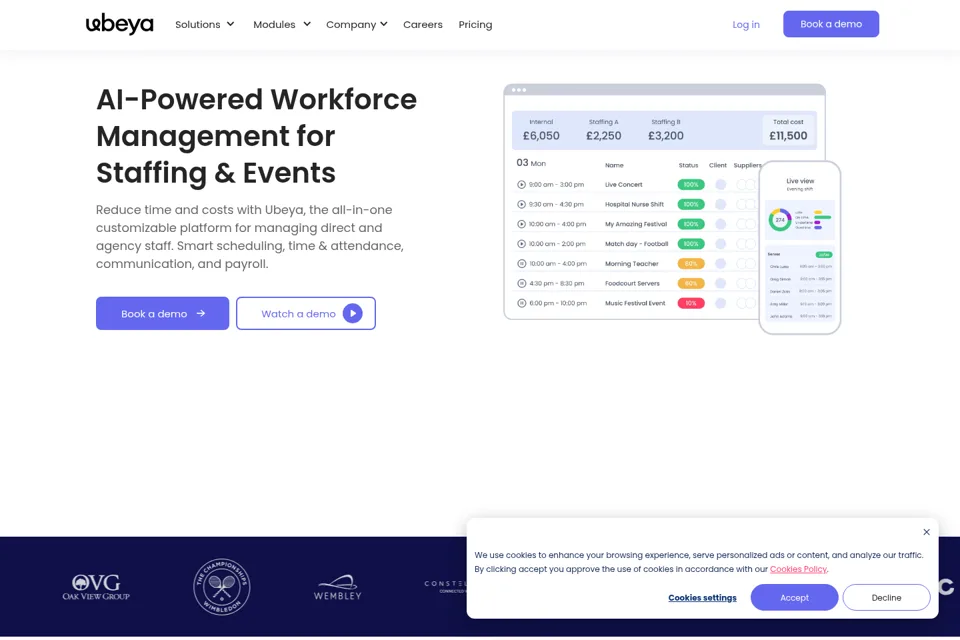The width and height of the screenshot is (960, 640).
Task: Click the AI-Powered Workforce Management headline
Action: 257,136
